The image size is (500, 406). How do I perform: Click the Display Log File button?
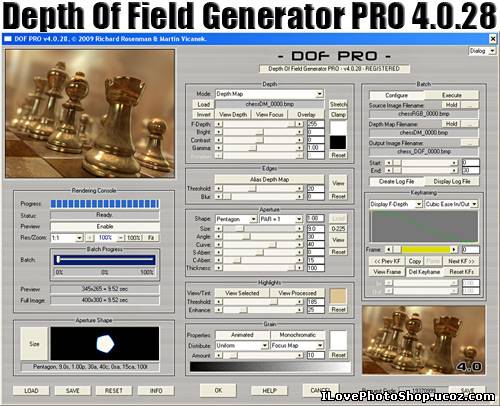[452, 182]
